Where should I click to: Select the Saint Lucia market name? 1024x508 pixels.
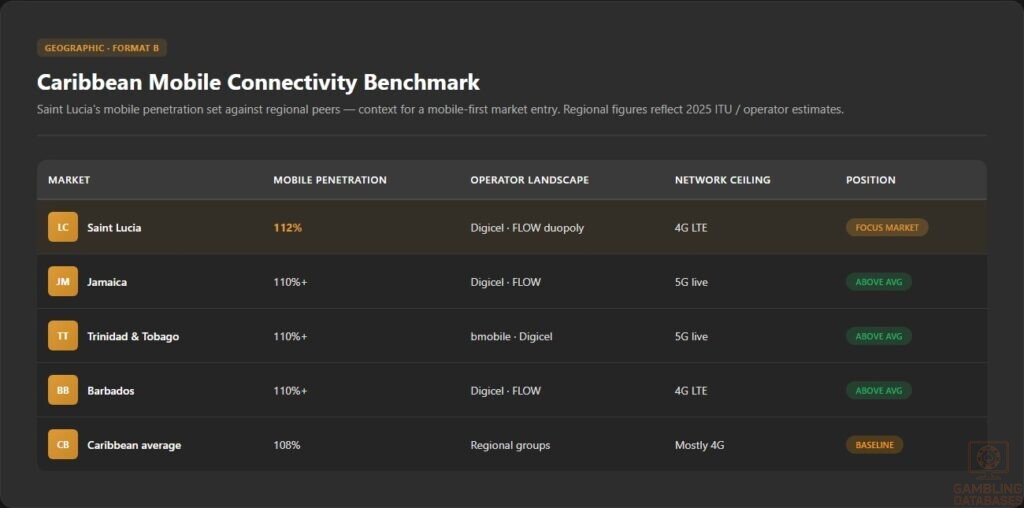coord(114,228)
